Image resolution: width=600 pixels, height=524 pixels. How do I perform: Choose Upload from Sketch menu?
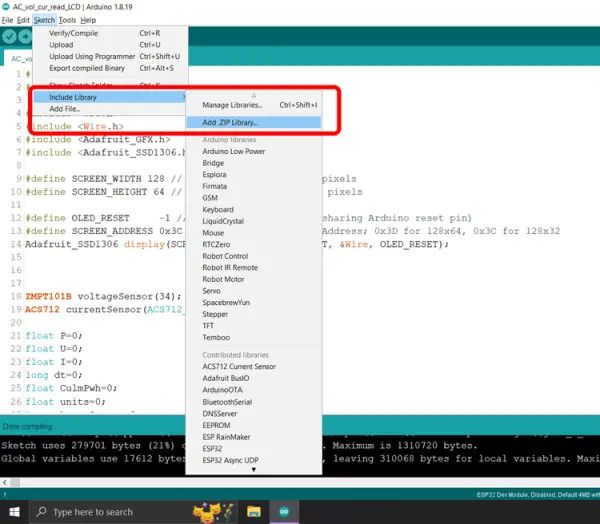pos(110,45)
